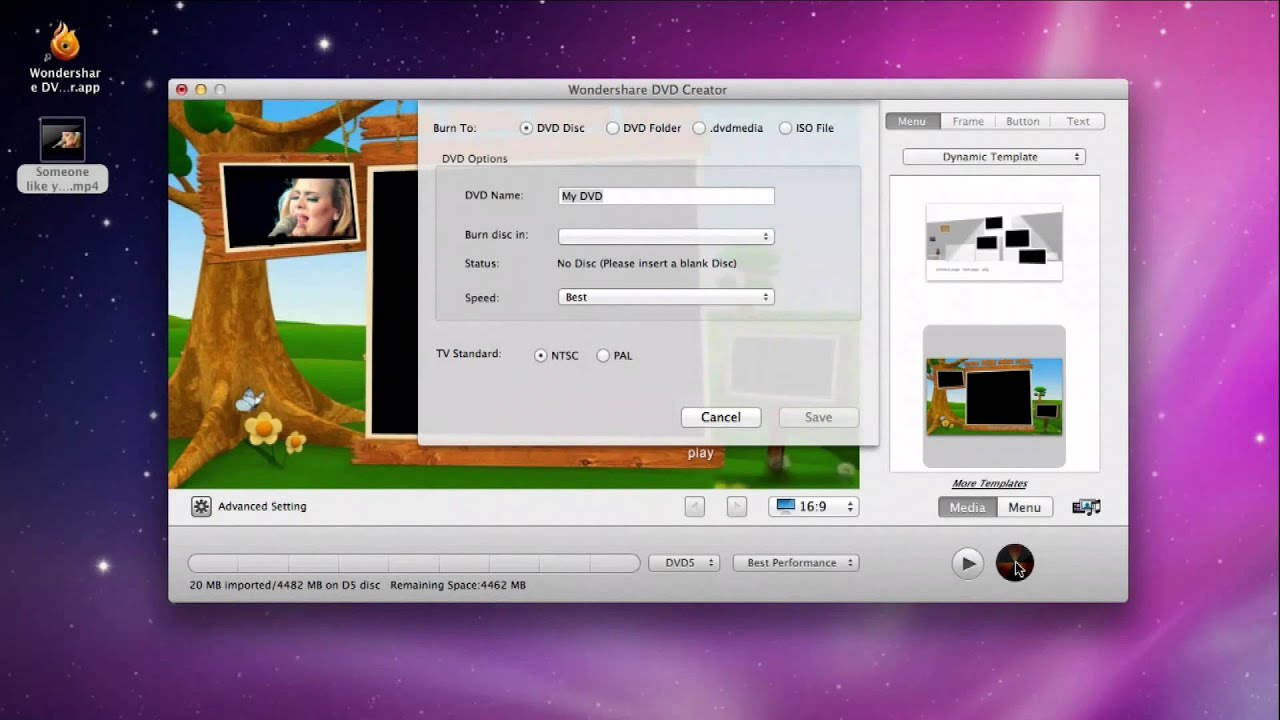Open Wondershare DVD Creator desktop app icon
1280x720 pixels.
click(65, 58)
